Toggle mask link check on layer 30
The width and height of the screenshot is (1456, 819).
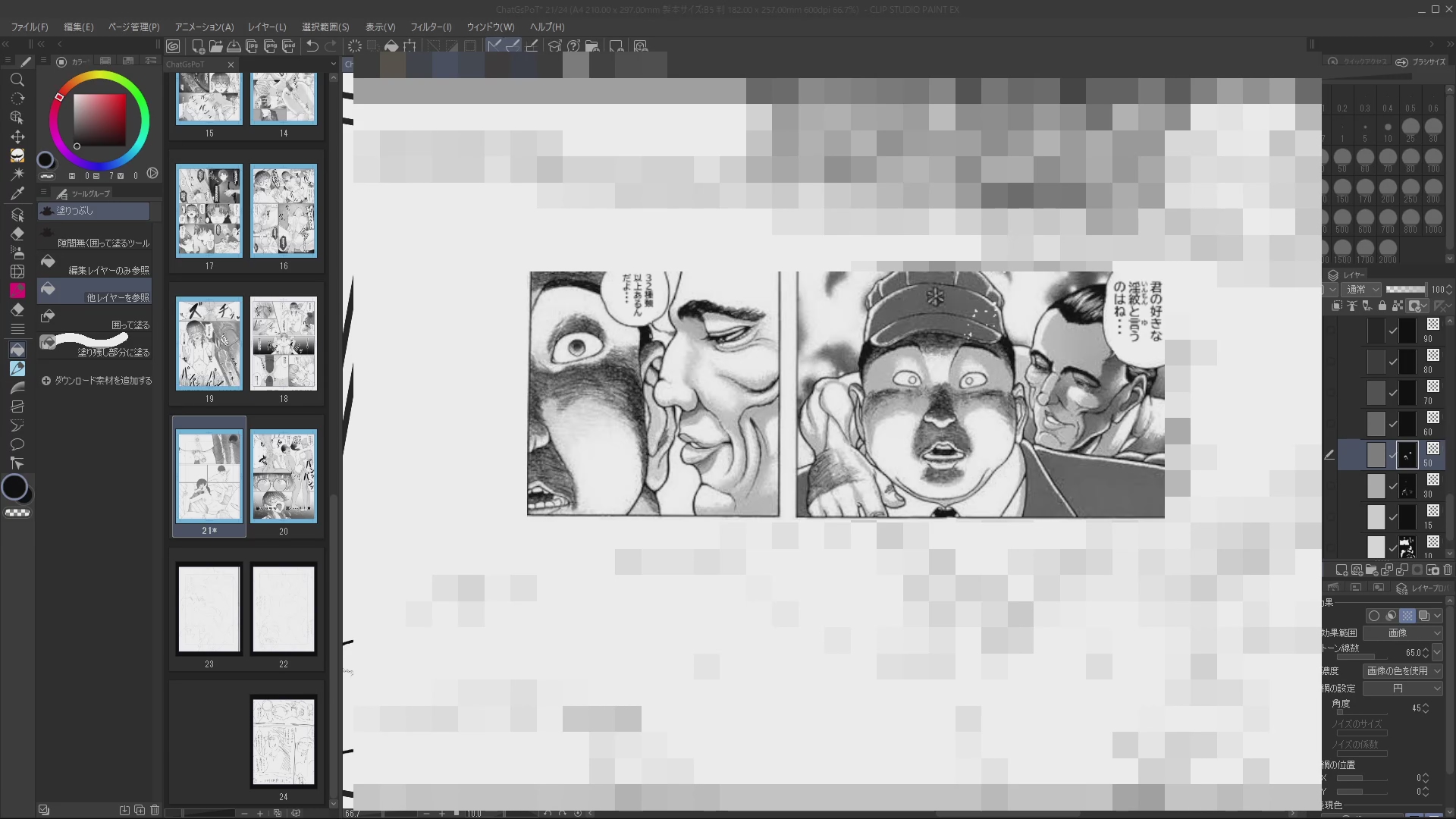coord(1392,486)
